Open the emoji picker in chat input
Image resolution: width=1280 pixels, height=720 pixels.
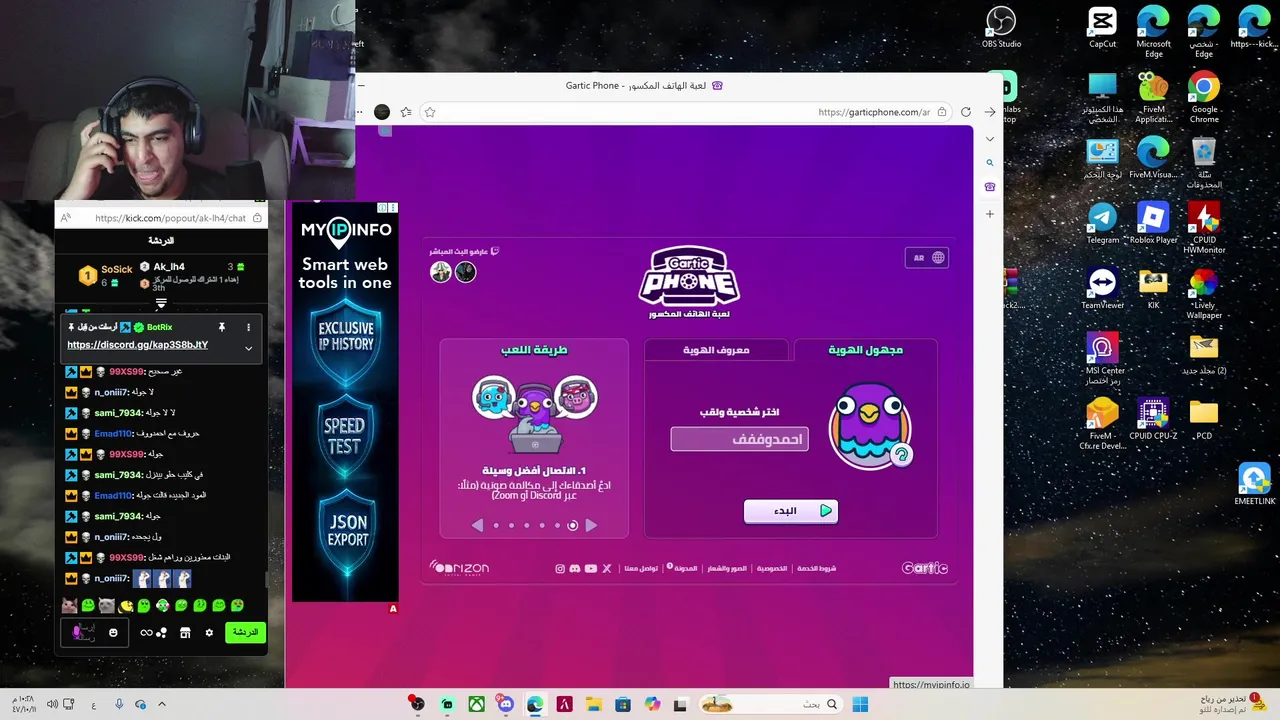coord(113,632)
